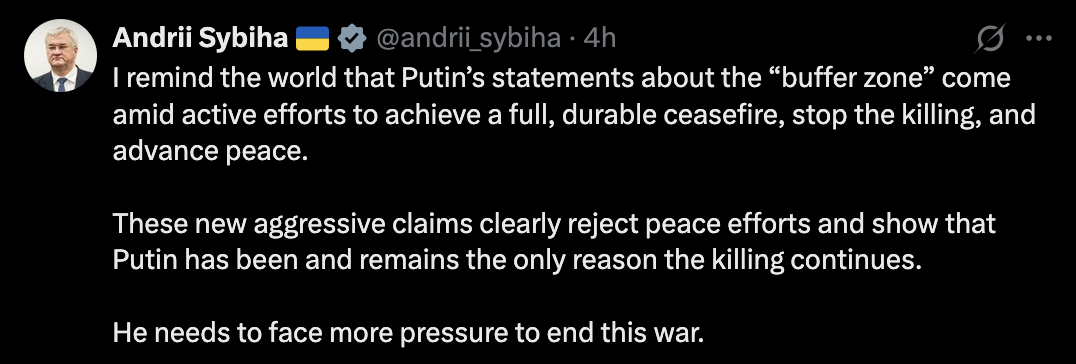Open Andrii Sybiha's profile avatar photo

pyautogui.click(x=60, y=55)
